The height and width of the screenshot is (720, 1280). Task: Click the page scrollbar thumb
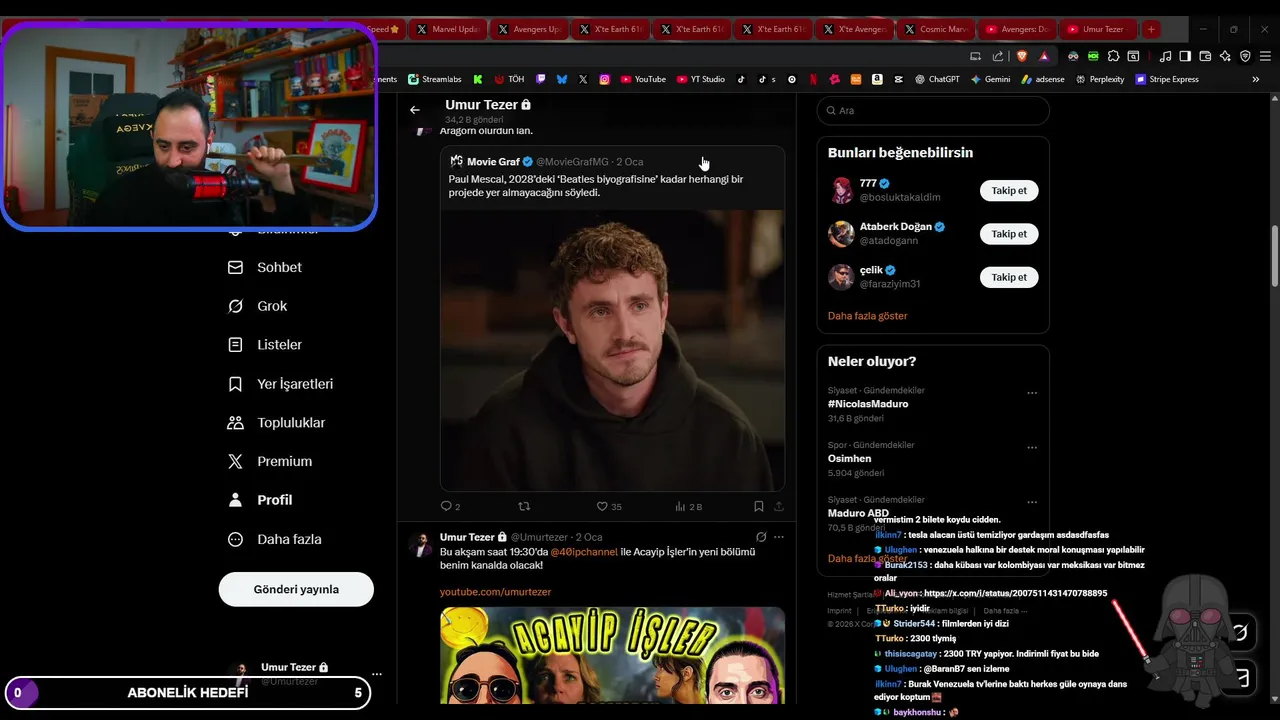point(1274,255)
